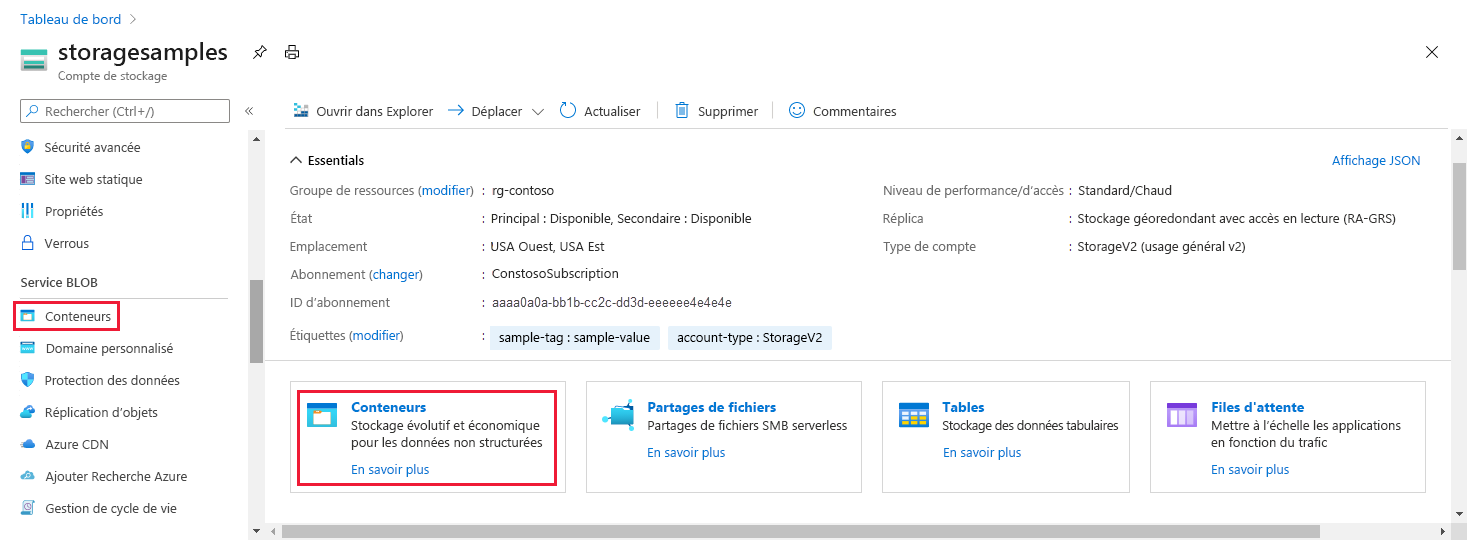This screenshot has height=540, width=1467.
Task: Open the Ajouter Recherche Azure icon
Action: 28,476
